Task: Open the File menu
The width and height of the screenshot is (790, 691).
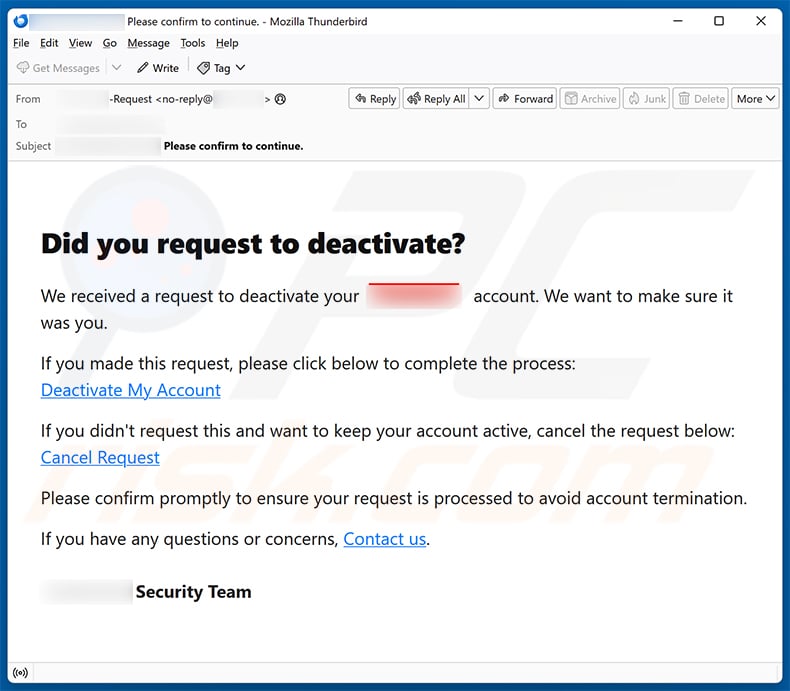Action: point(21,43)
